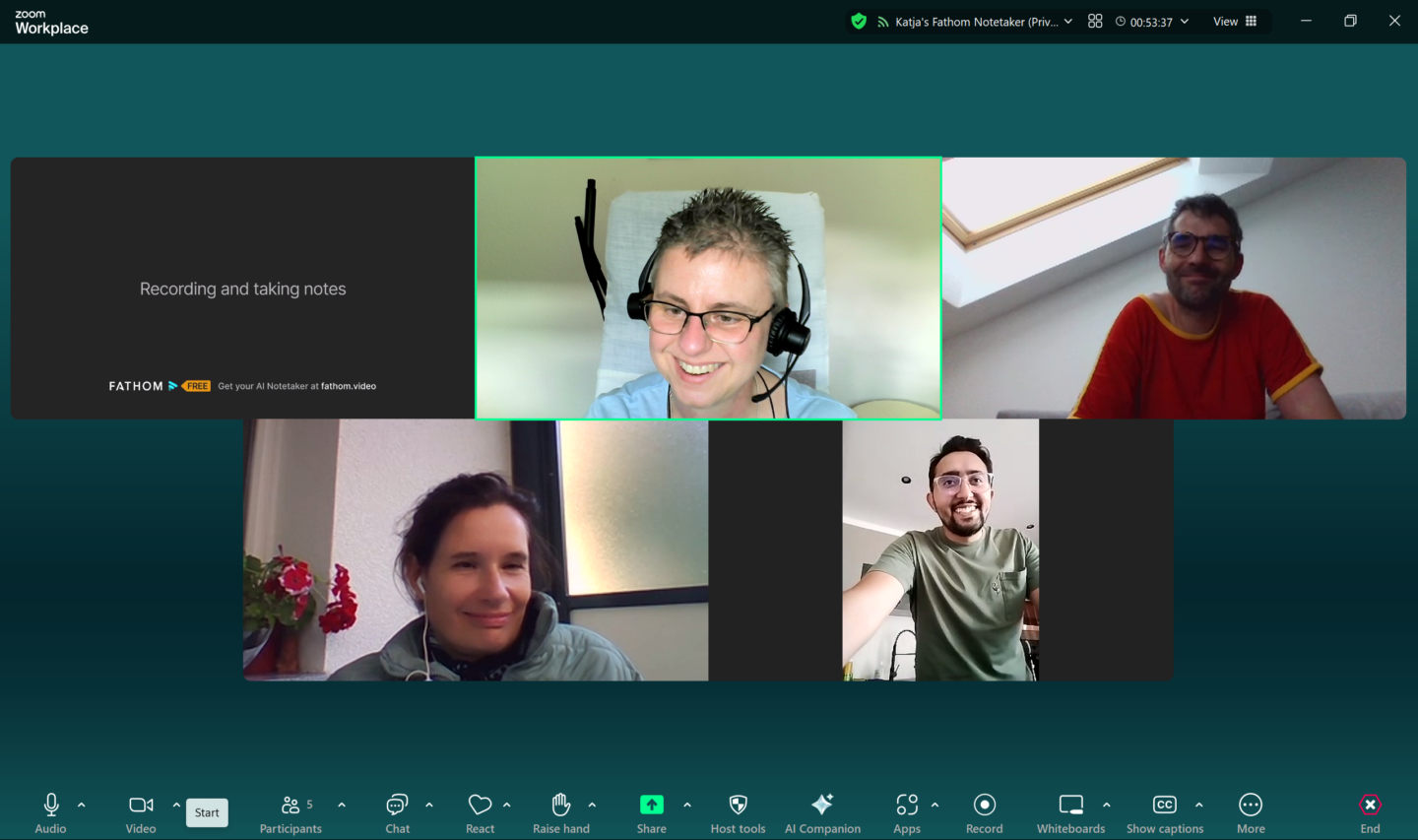Expand Raise hand options arrow
This screenshot has width=1418, height=840.
[592, 805]
